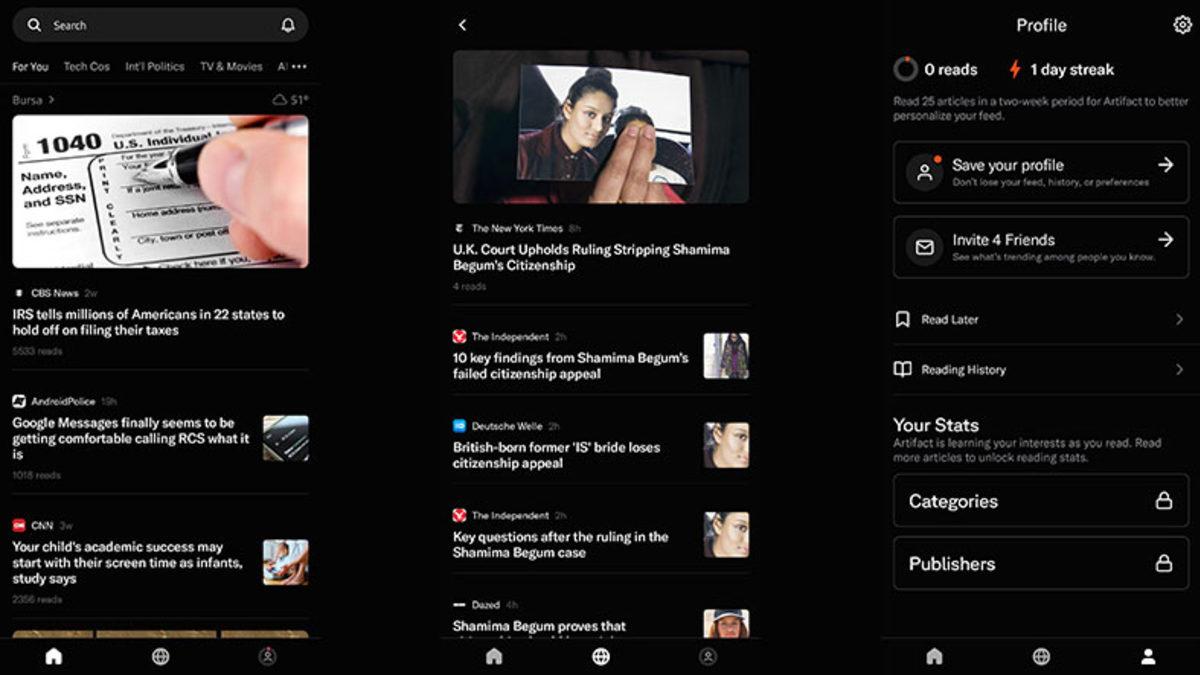Open Headlines with the globe icon

160,657
